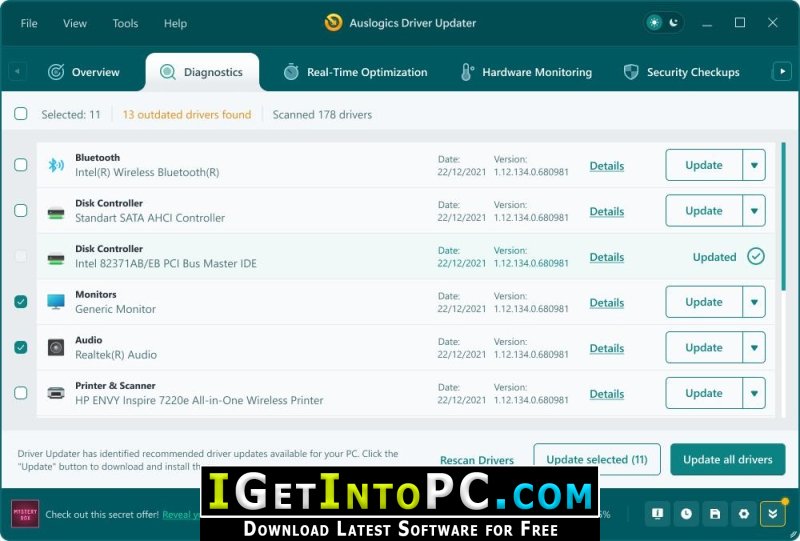Open the File menu
The image size is (800, 541).
click(29, 23)
